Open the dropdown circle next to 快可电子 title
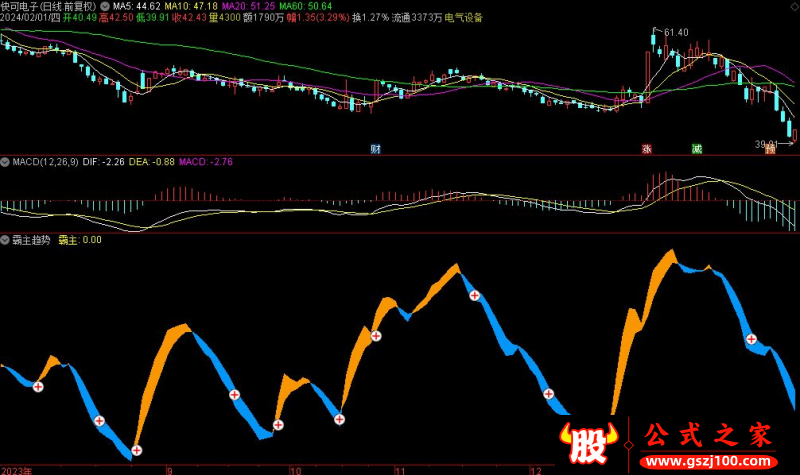The image size is (800, 475). tap(105, 7)
